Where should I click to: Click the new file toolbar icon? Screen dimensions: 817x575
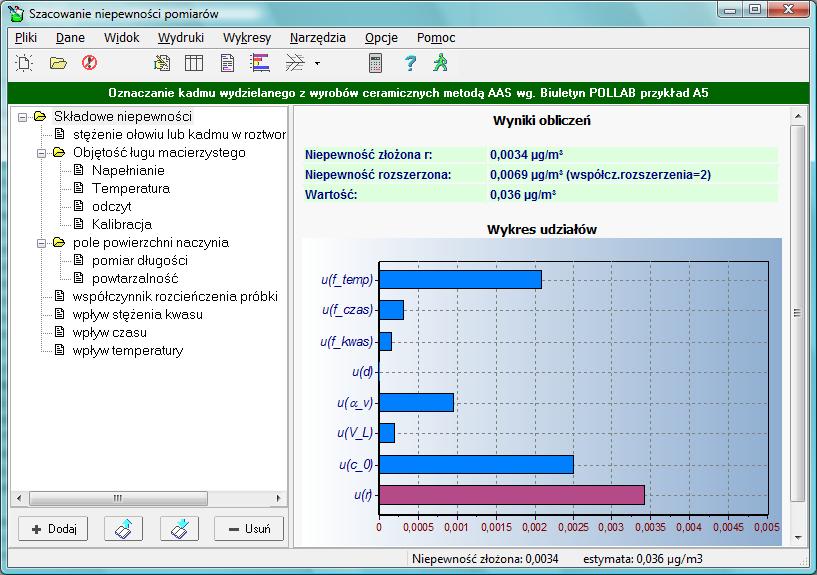pyautogui.click(x=24, y=63)
